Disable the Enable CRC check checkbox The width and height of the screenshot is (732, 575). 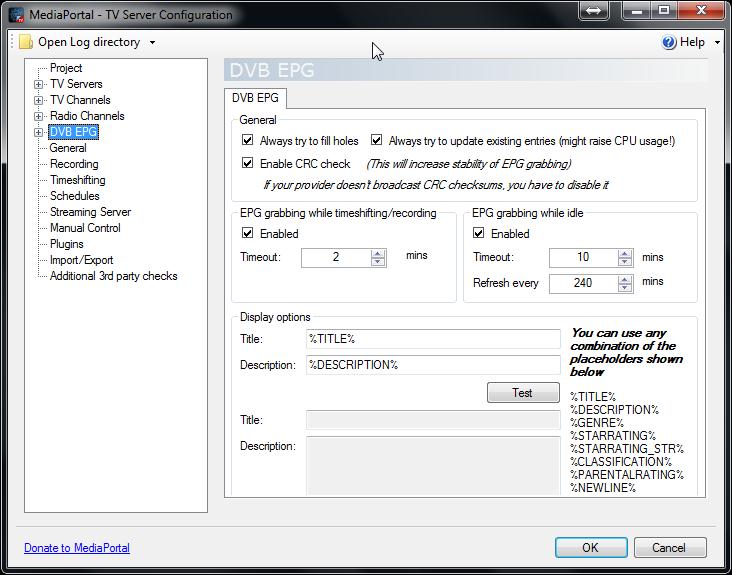click(247, 163)
